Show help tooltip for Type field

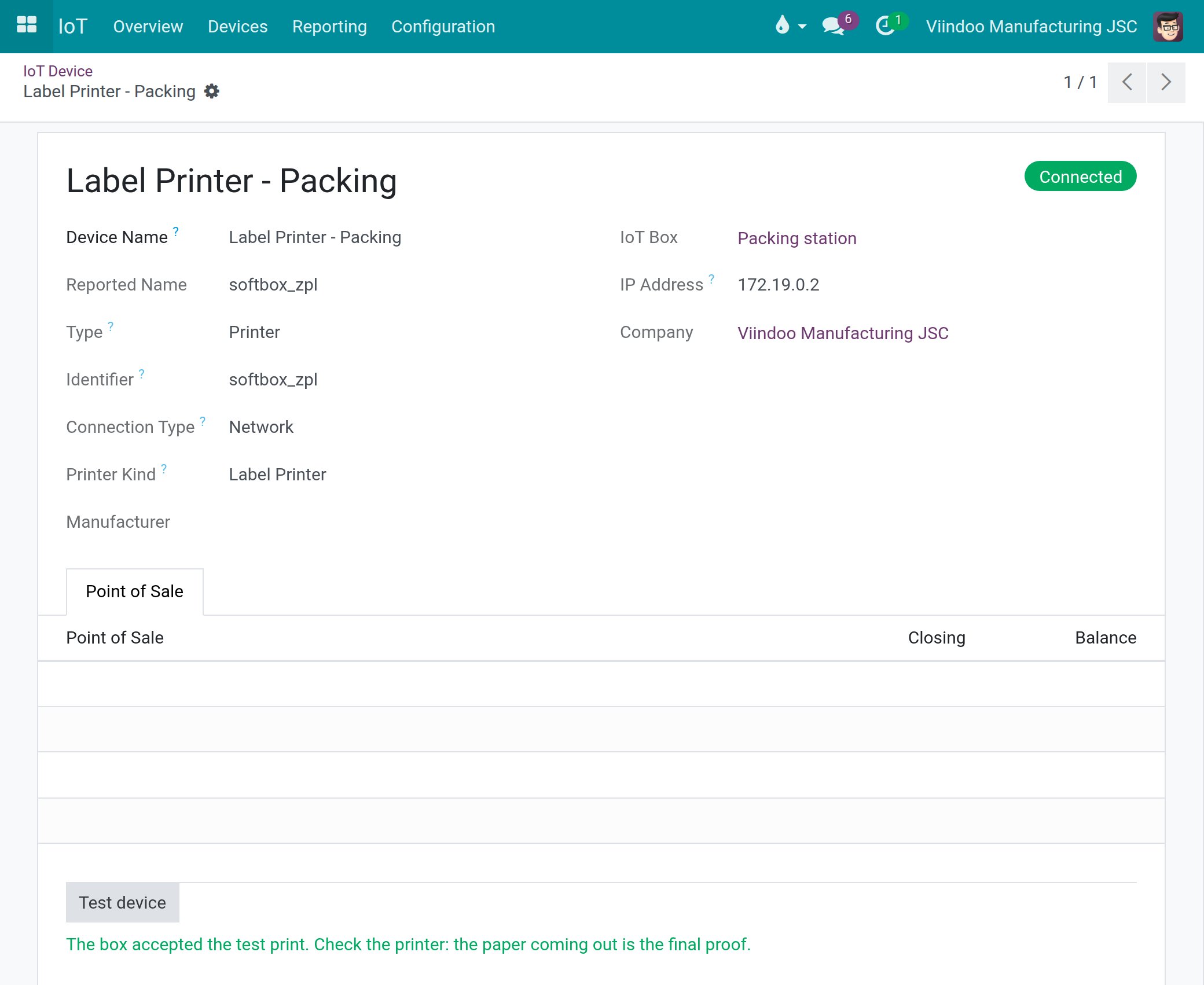111,326
